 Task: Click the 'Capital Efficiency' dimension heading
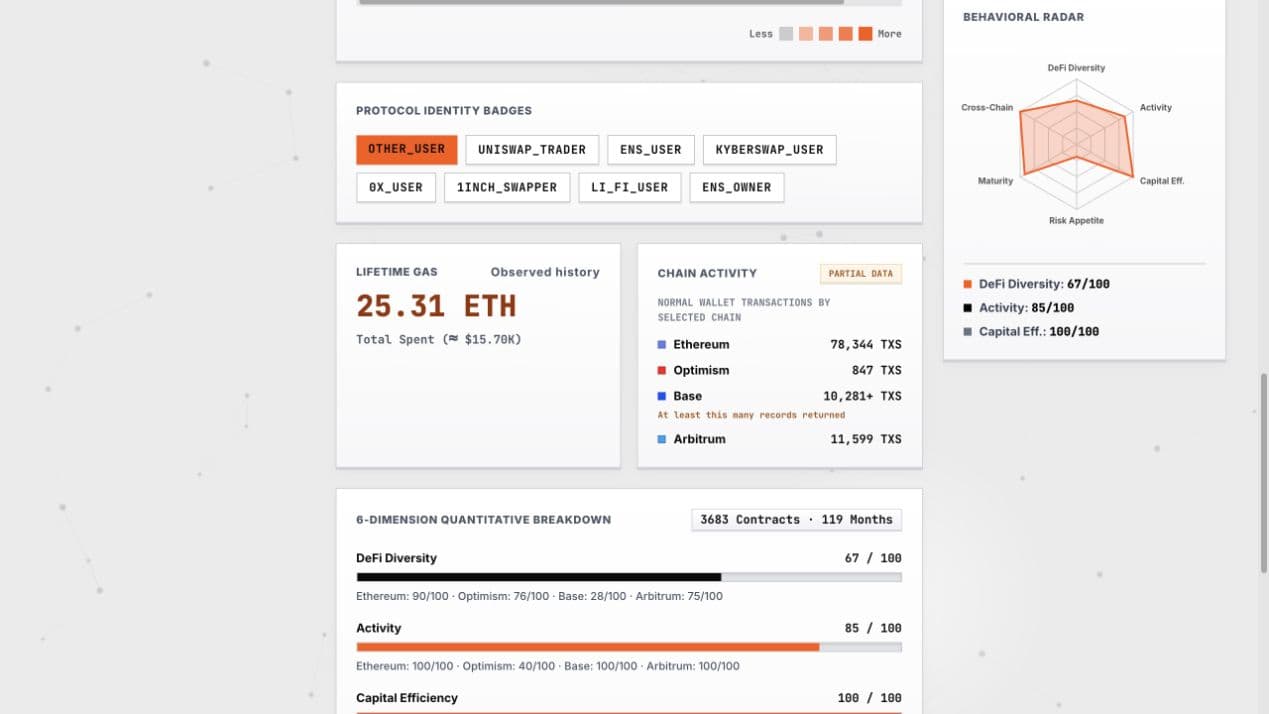coord(407,699)
